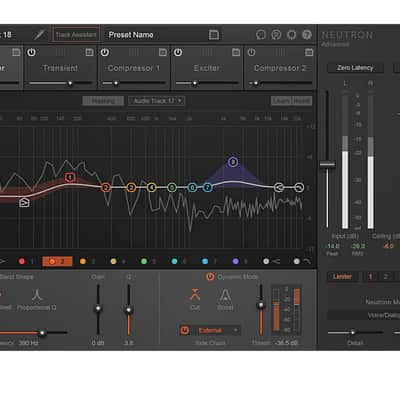This screenshot has width=400, height=400.
Task: Select the orange band 3 tab
Action: pos(88,262)
